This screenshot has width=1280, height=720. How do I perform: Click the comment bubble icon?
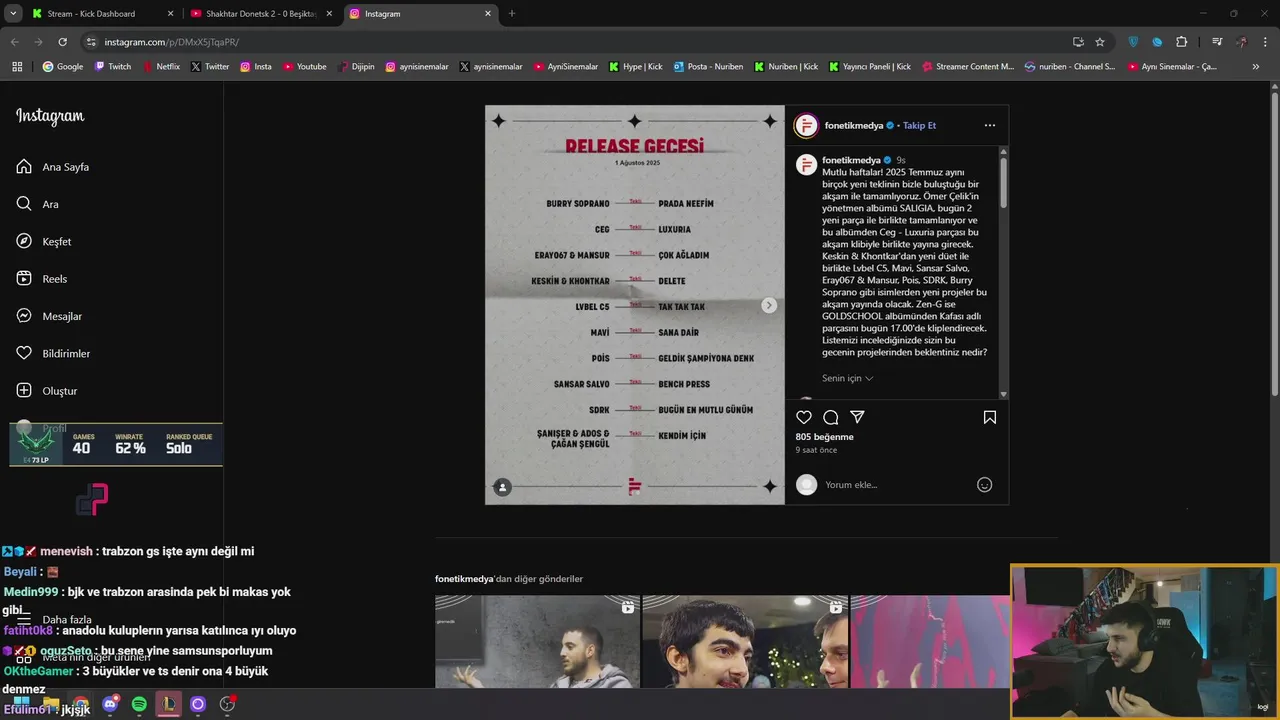point(831,417)
